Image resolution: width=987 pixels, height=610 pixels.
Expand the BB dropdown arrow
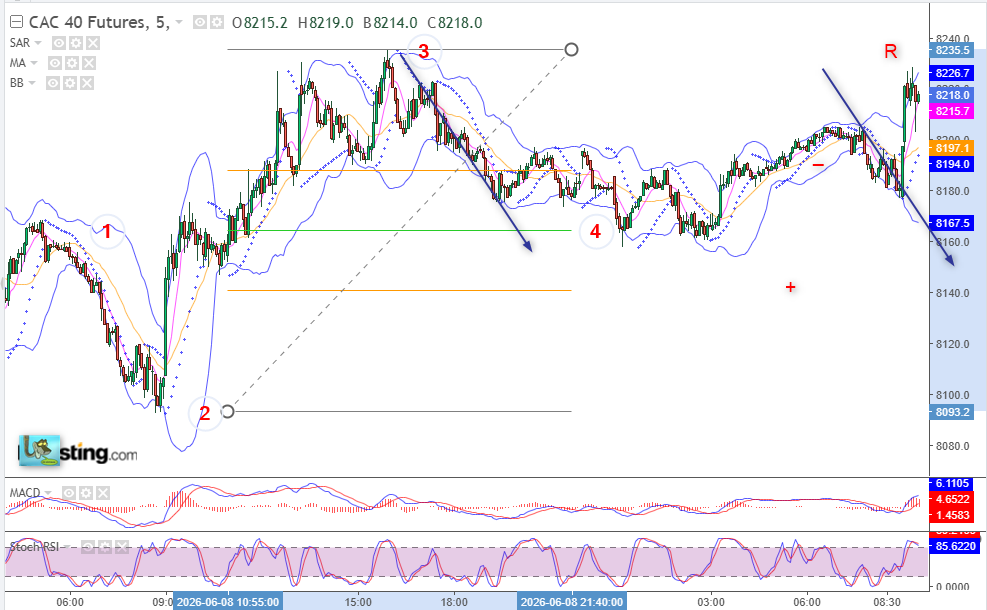31,83
